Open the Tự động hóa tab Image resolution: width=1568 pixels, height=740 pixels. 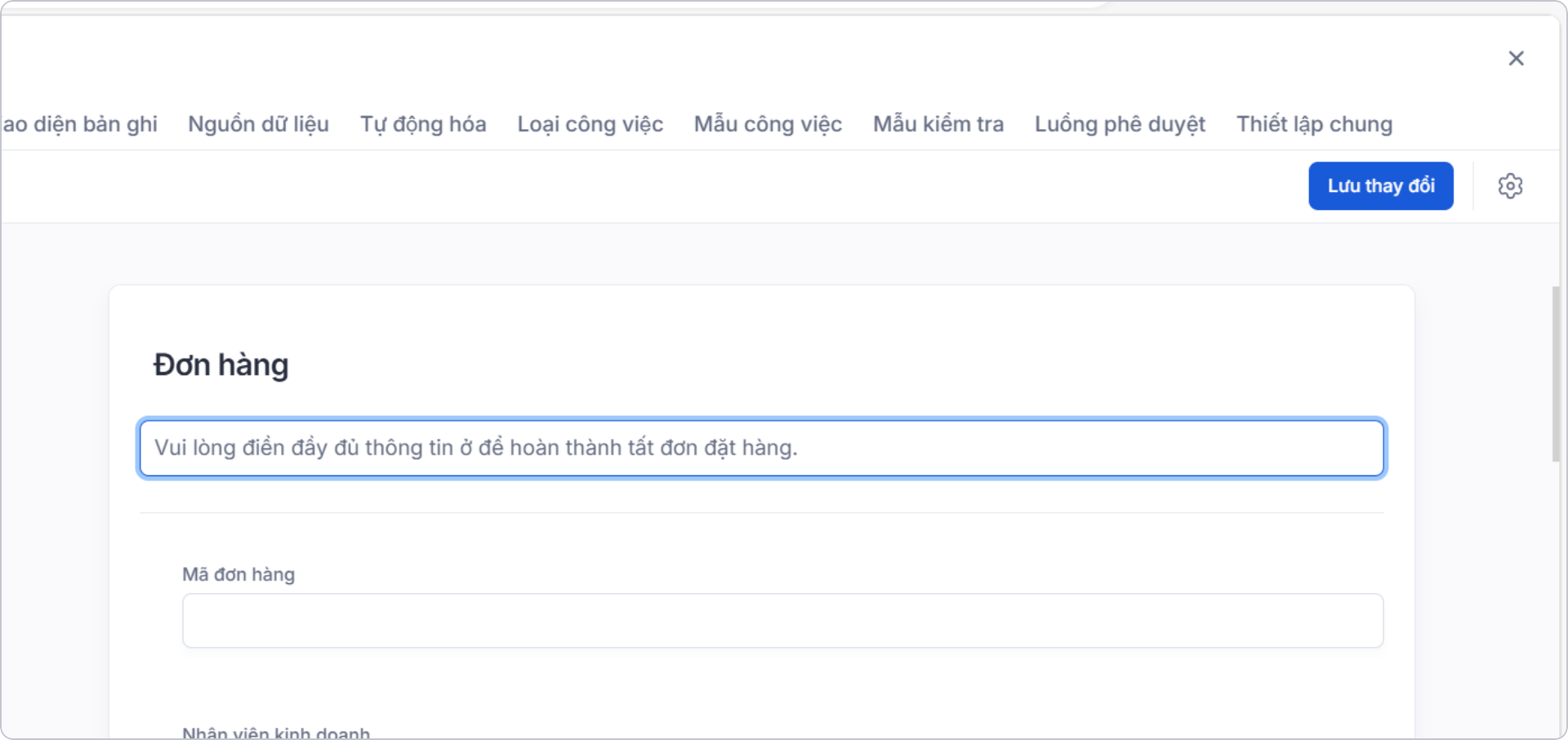pos(423,124)
